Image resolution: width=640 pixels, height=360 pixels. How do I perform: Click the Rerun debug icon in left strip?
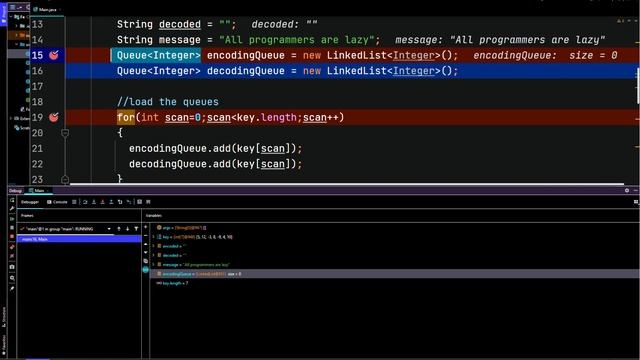tap(12, 200)
